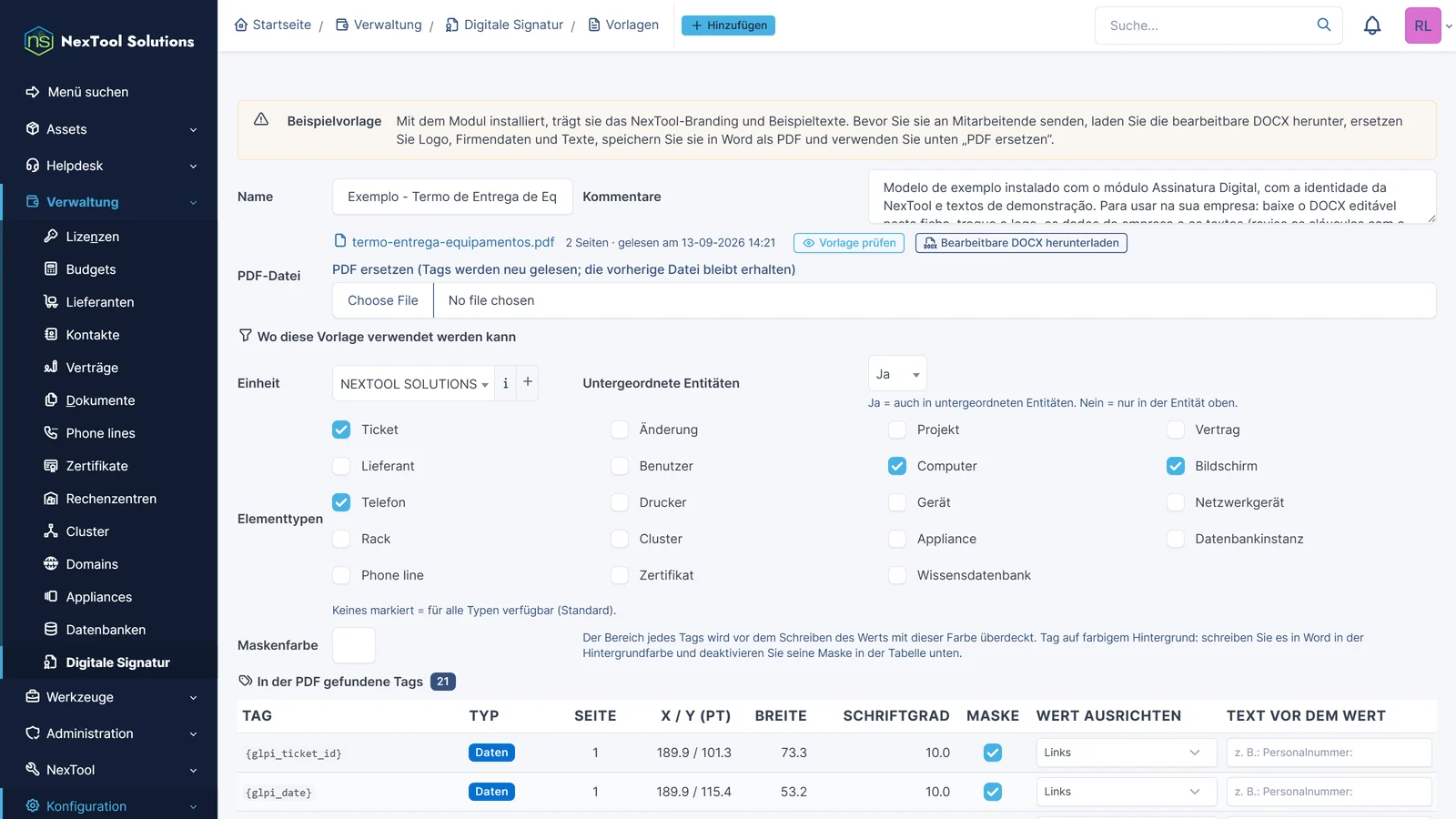Open the NEXTOOL SOLUTIONS Einheit dropdown
The height and width of the screenshot is (819, 1456).
[x=414, y=384]
